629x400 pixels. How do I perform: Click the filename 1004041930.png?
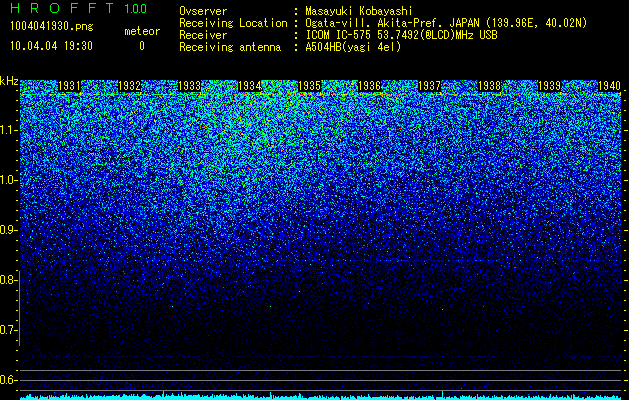(52, 27)
